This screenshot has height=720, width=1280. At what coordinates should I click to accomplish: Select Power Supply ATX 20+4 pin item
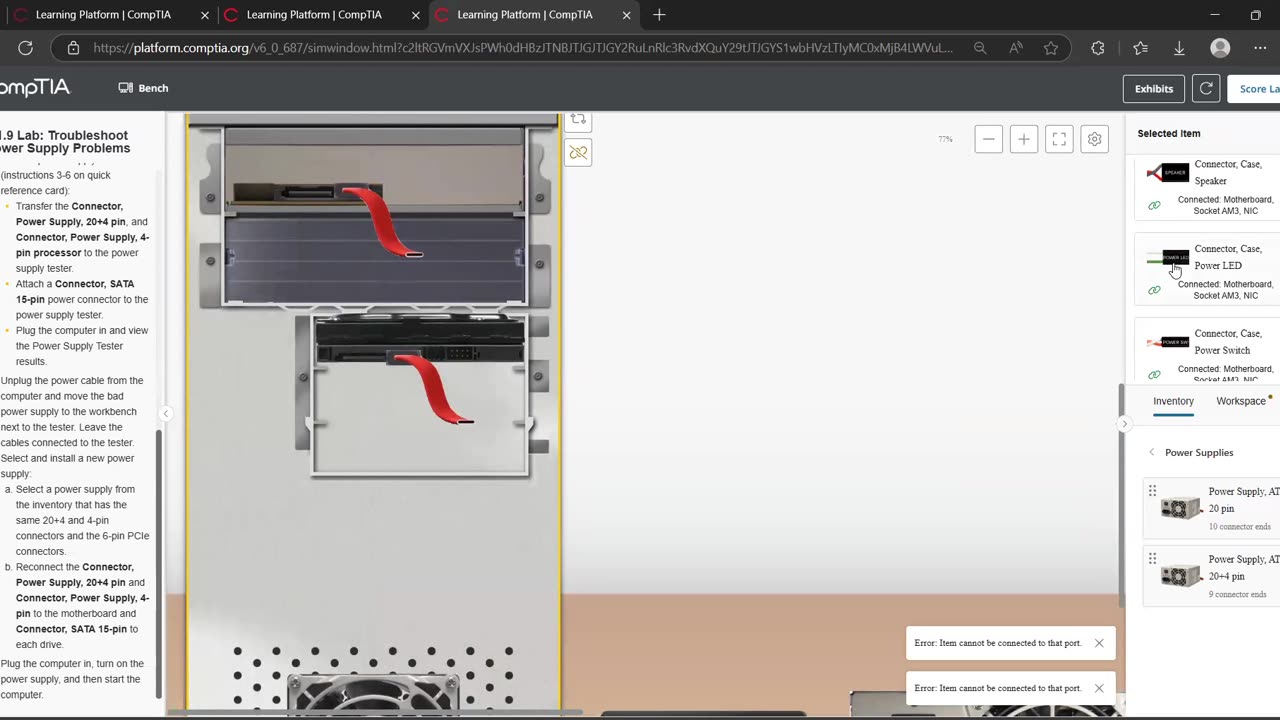coord(1212,576)
